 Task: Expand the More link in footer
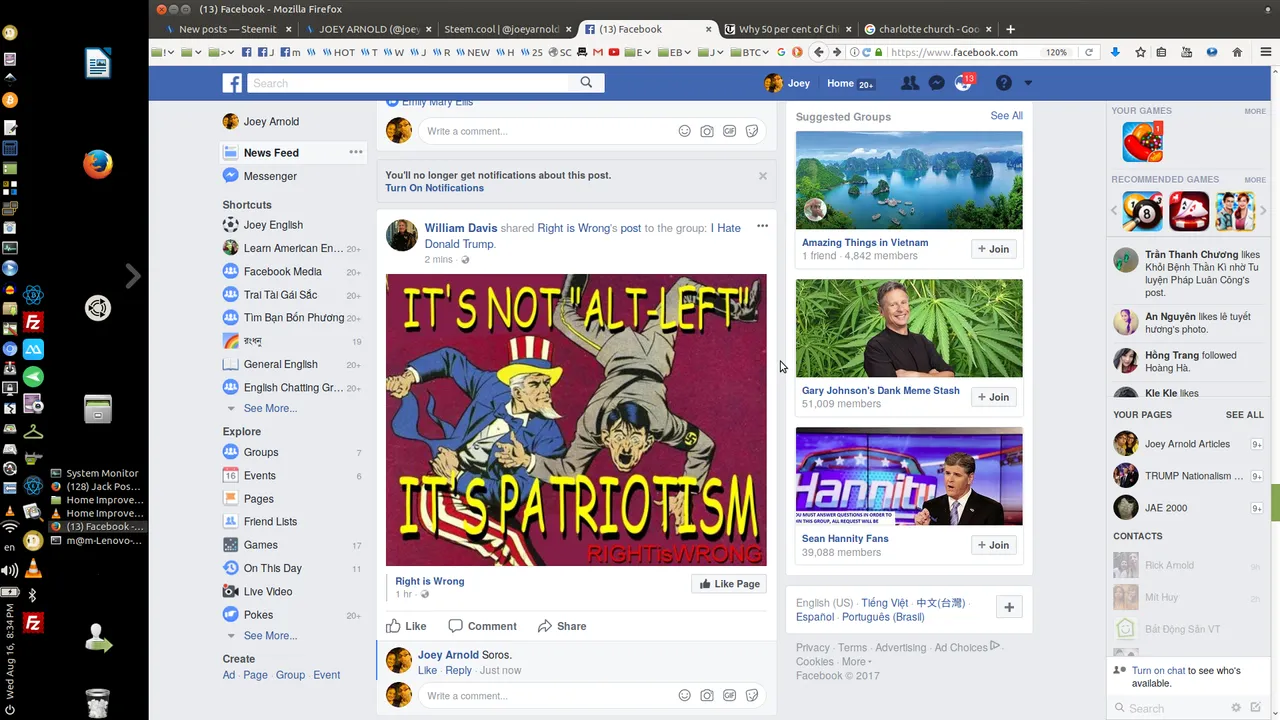856,662
